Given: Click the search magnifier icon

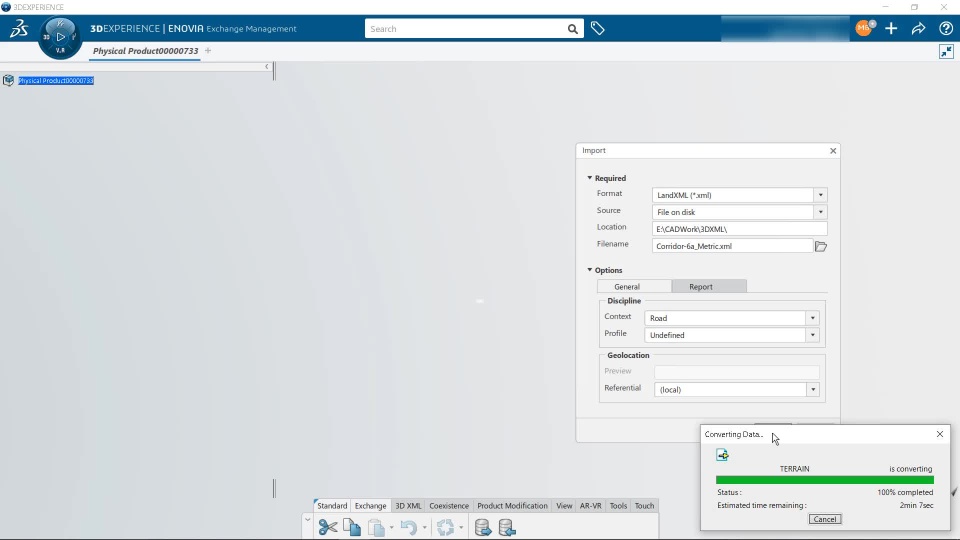Looking at the screenshot, I should [x=572, y=29].
